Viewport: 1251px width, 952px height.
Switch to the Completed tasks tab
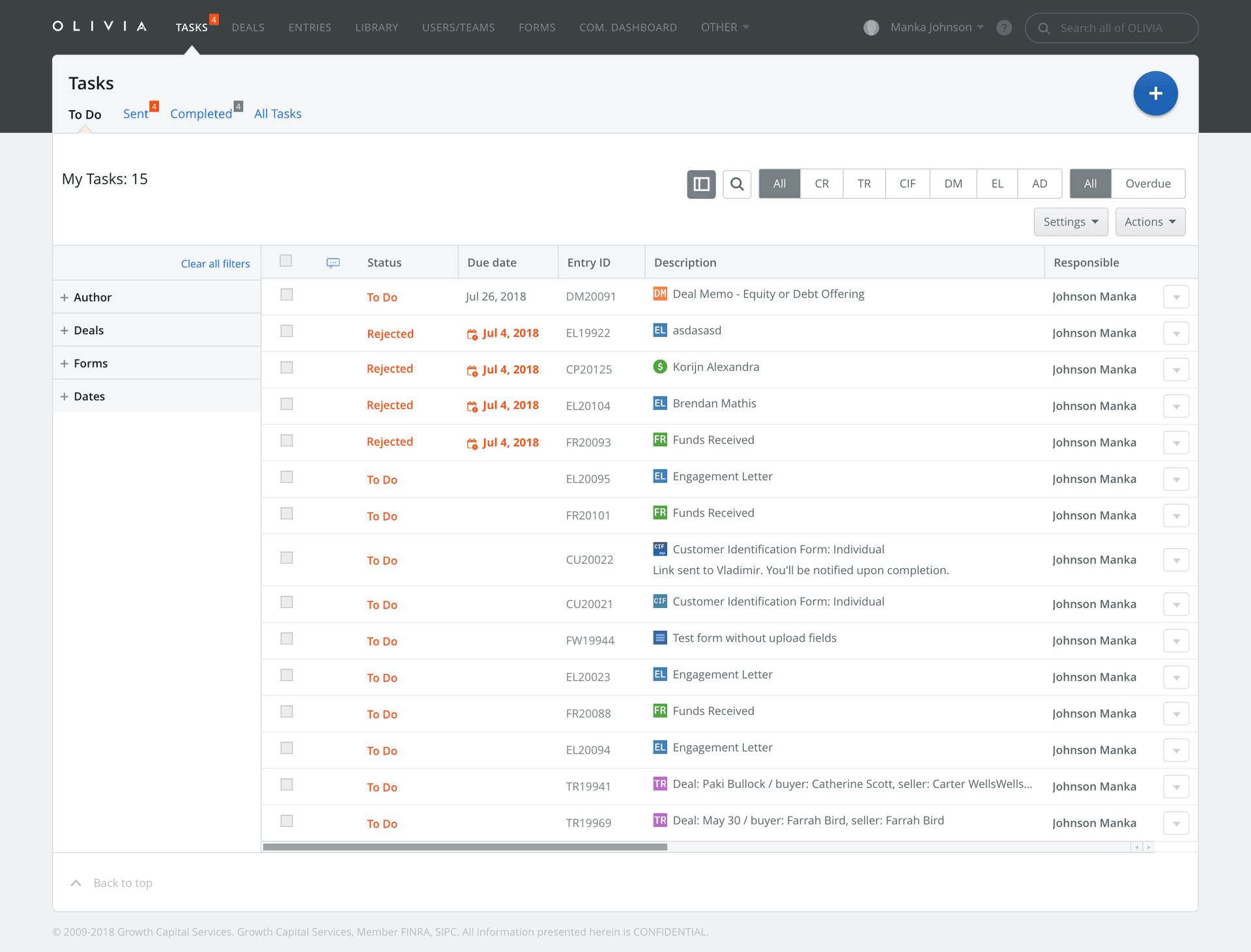point(201,114)
